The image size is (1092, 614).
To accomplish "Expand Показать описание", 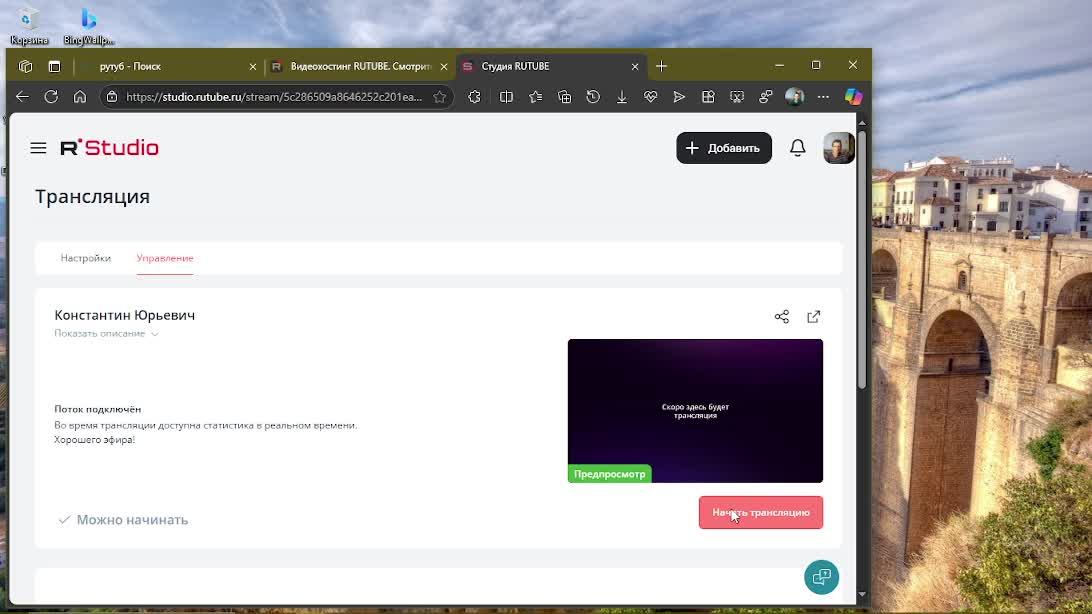I will click(x=107, y=333).
